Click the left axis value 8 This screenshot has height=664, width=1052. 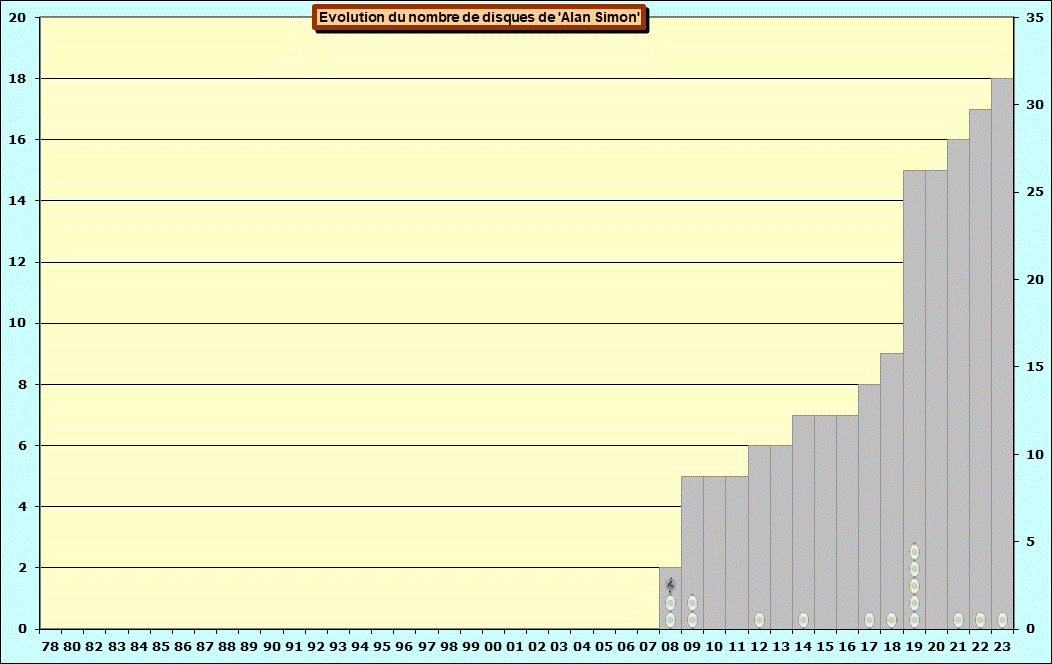tap(23, 384)
